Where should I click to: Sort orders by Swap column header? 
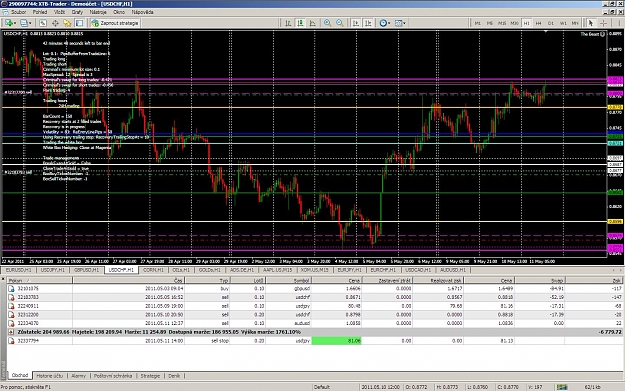(539, 281)
